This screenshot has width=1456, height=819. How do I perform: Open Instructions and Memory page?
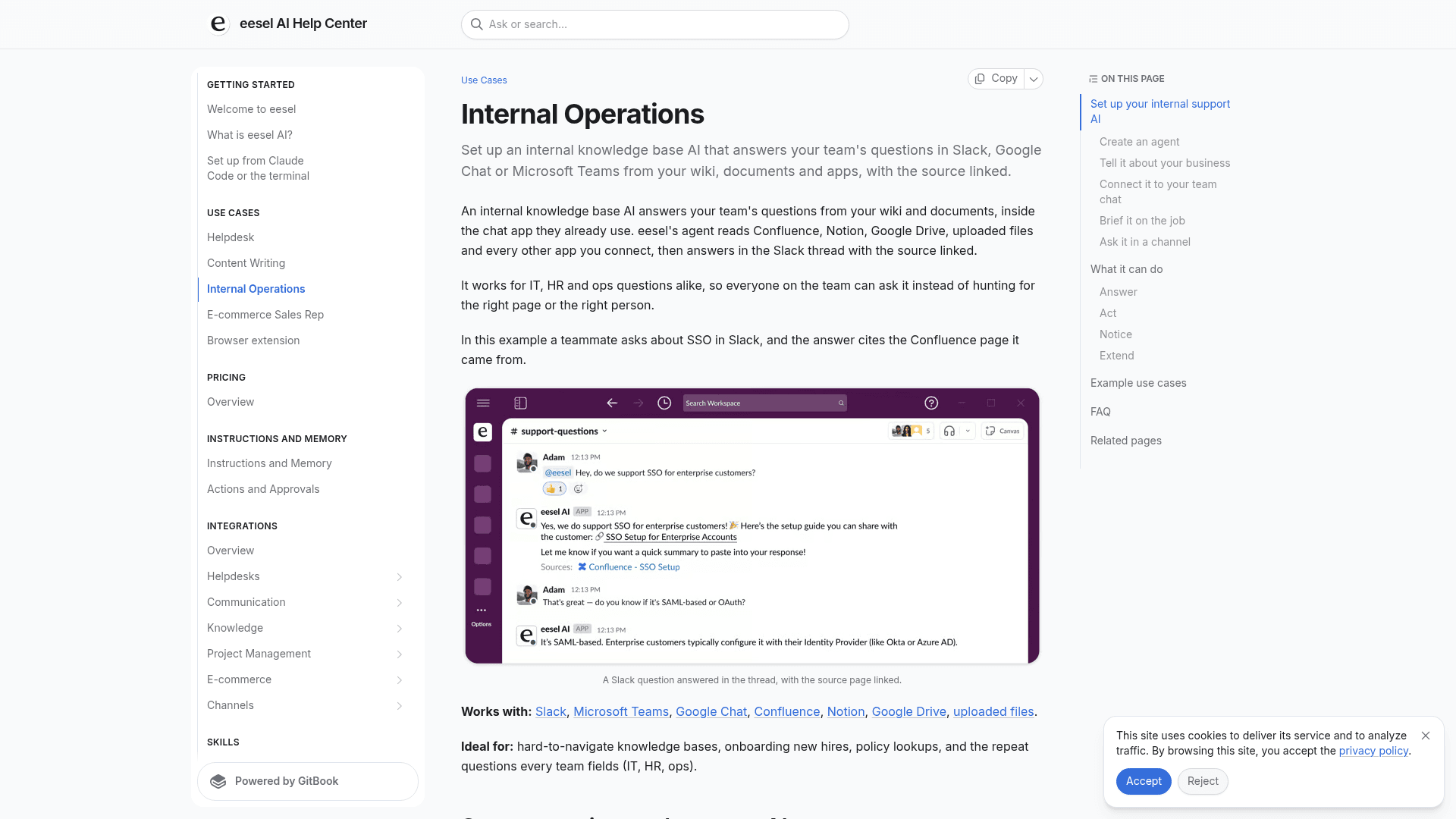pyautogui.click(x=269, y=463)
